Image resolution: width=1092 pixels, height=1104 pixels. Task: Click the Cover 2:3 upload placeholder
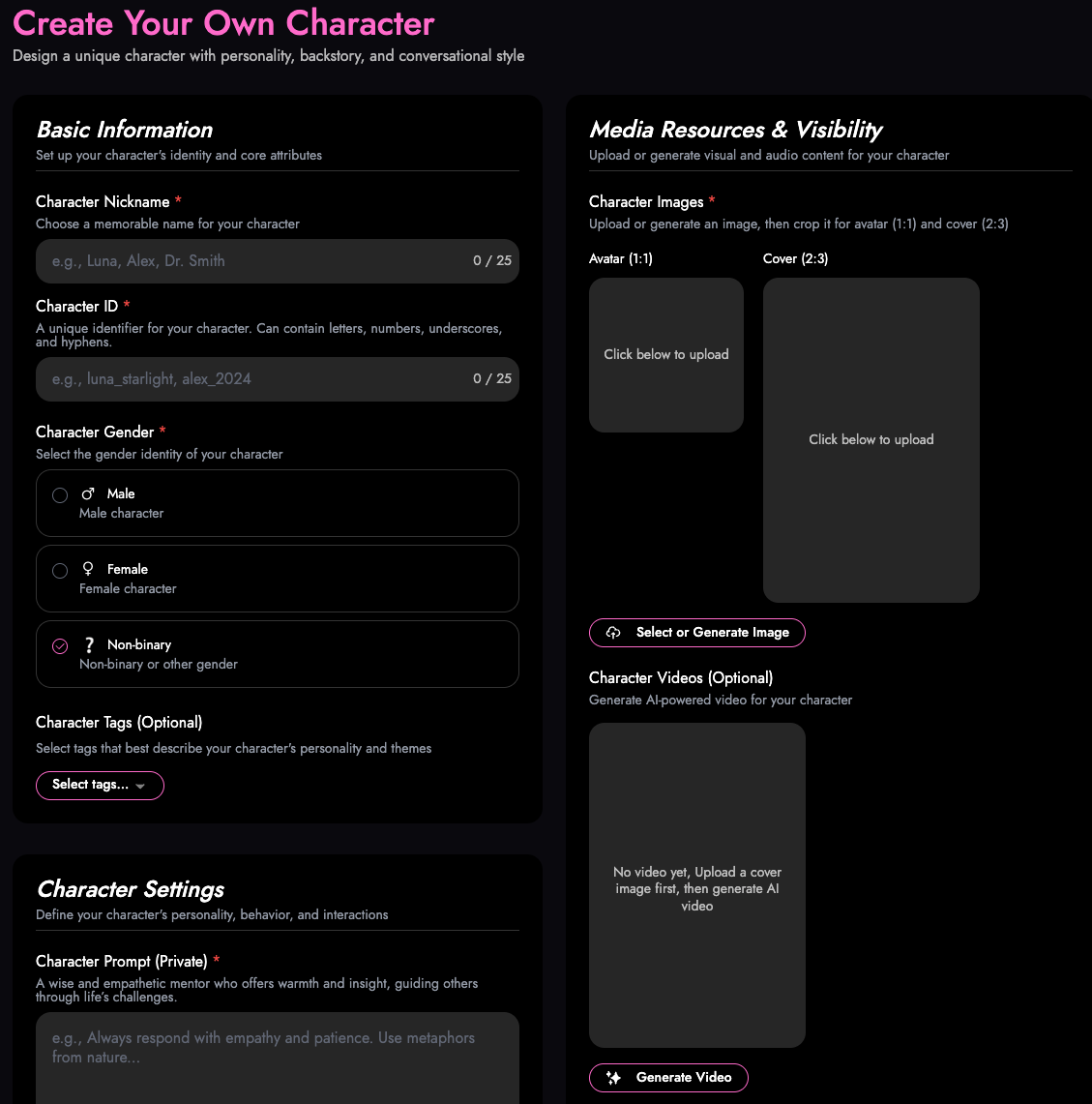coord(871,440)
